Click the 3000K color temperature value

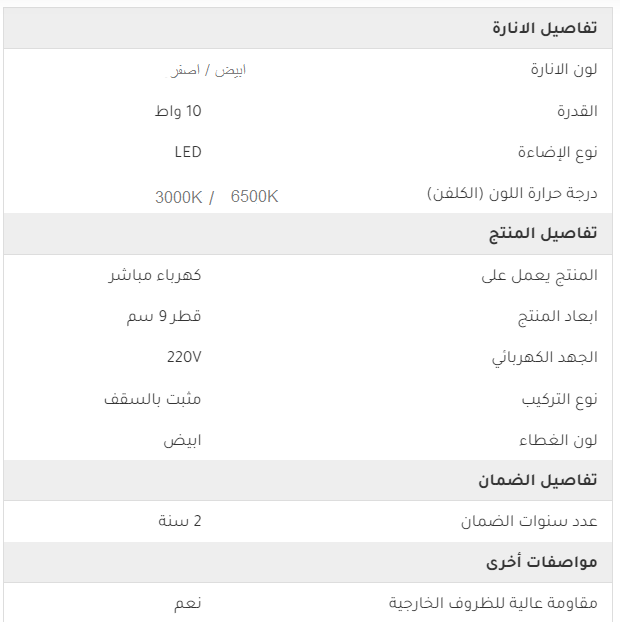(x=178, y=196)
